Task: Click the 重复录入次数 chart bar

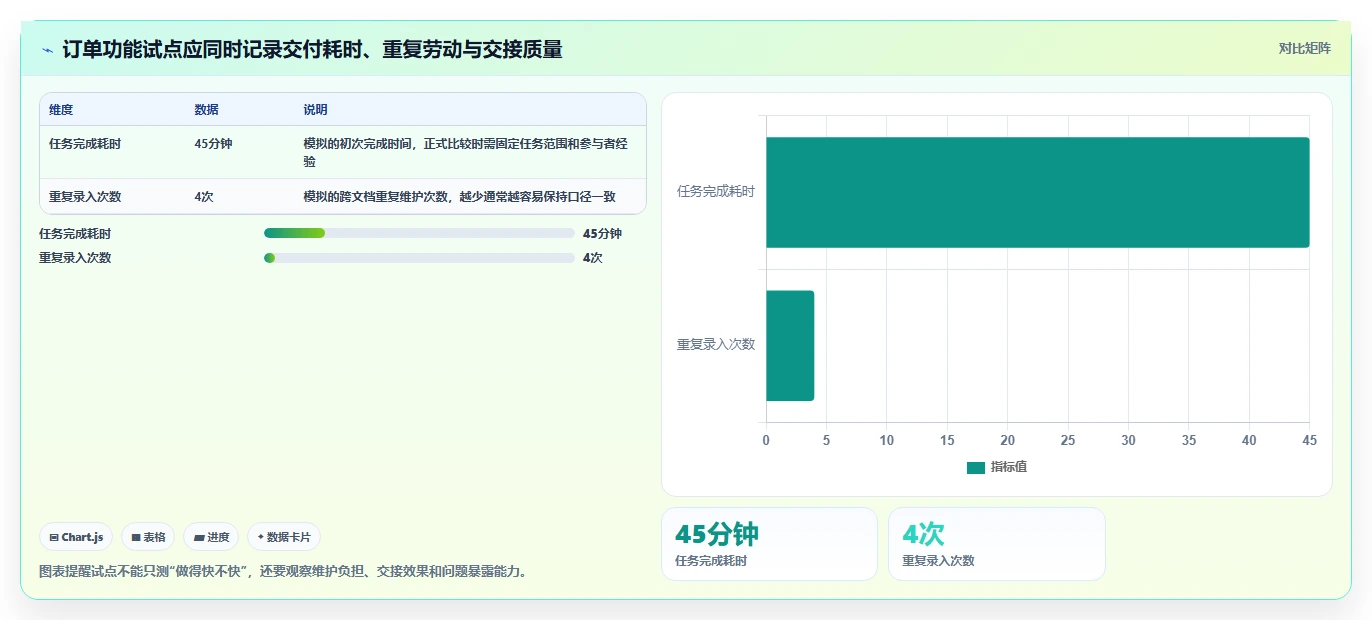Action: (790, 346)
